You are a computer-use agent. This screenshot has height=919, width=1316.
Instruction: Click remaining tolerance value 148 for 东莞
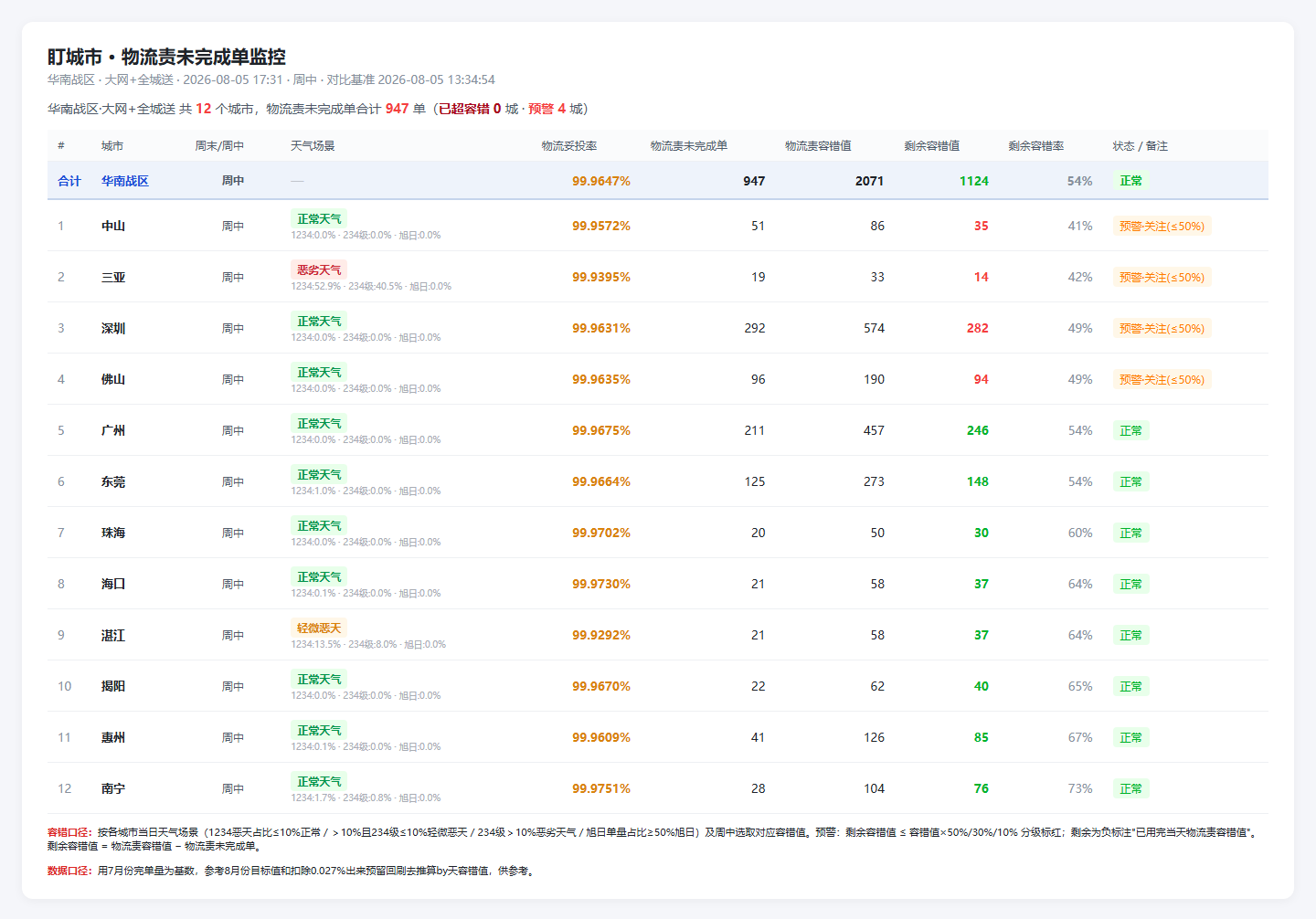click(x=978, y=481)
